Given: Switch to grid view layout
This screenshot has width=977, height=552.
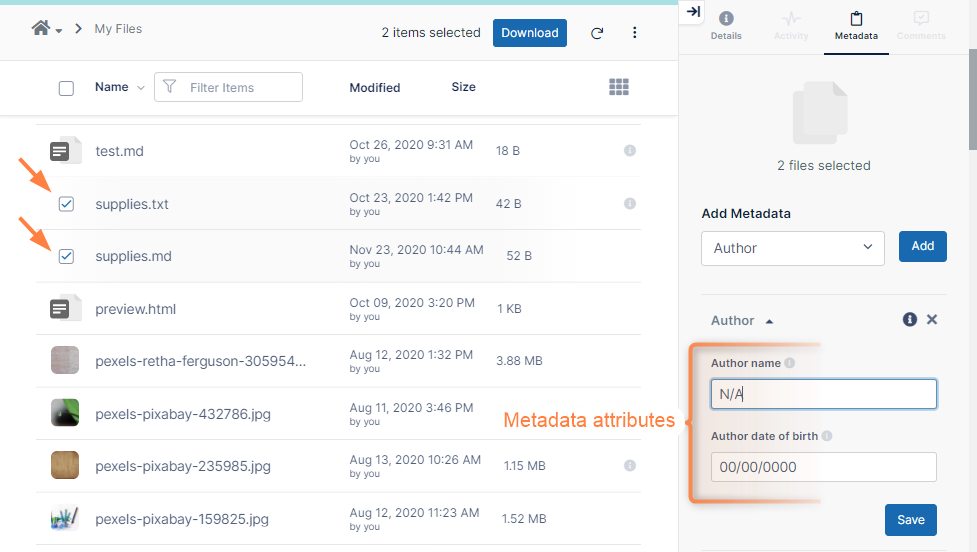Looking at the screenshot, I should [x=619, y=87].
